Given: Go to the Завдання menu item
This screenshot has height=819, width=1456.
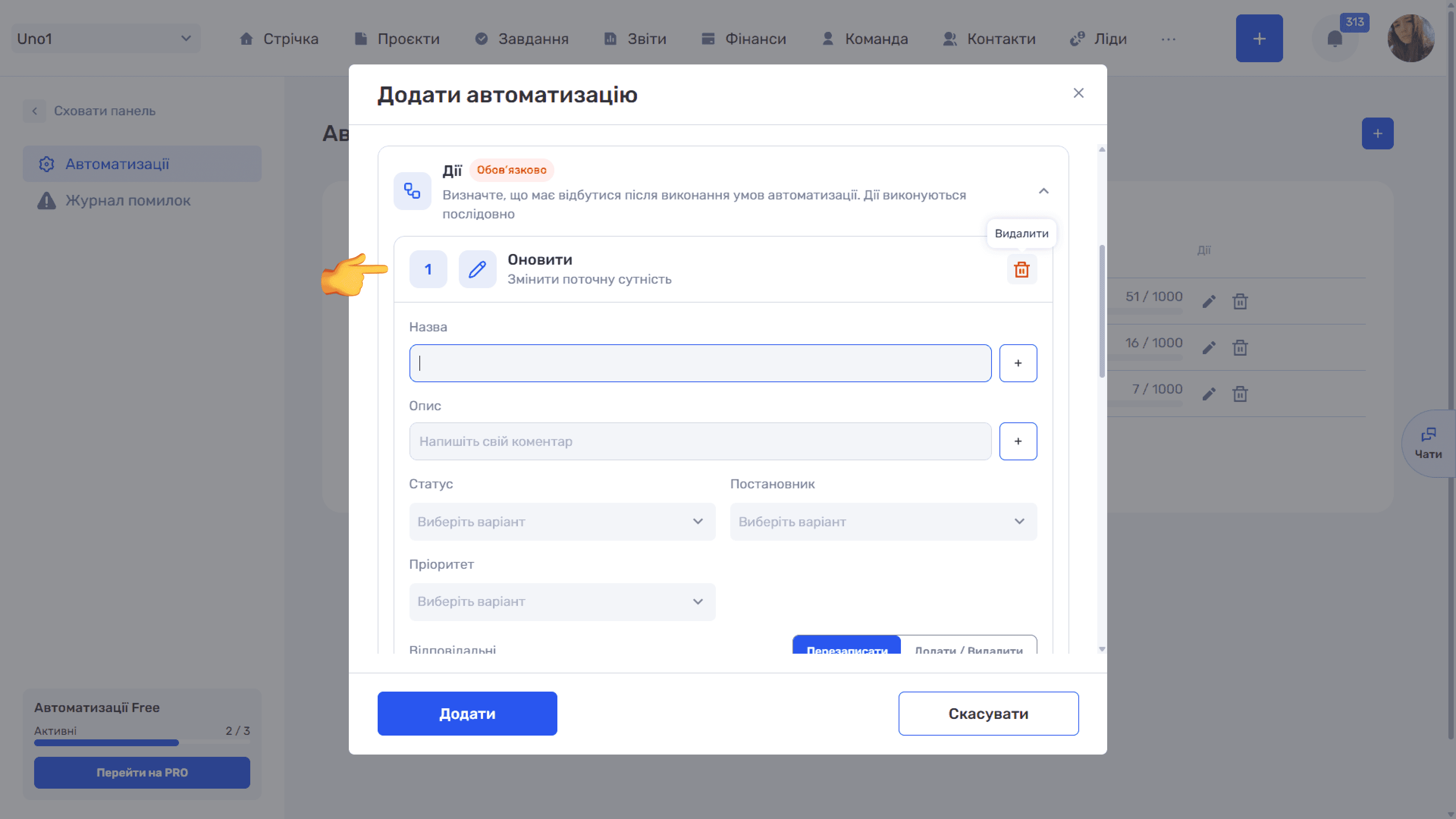Looking at the screenshot, I should 522,39.
